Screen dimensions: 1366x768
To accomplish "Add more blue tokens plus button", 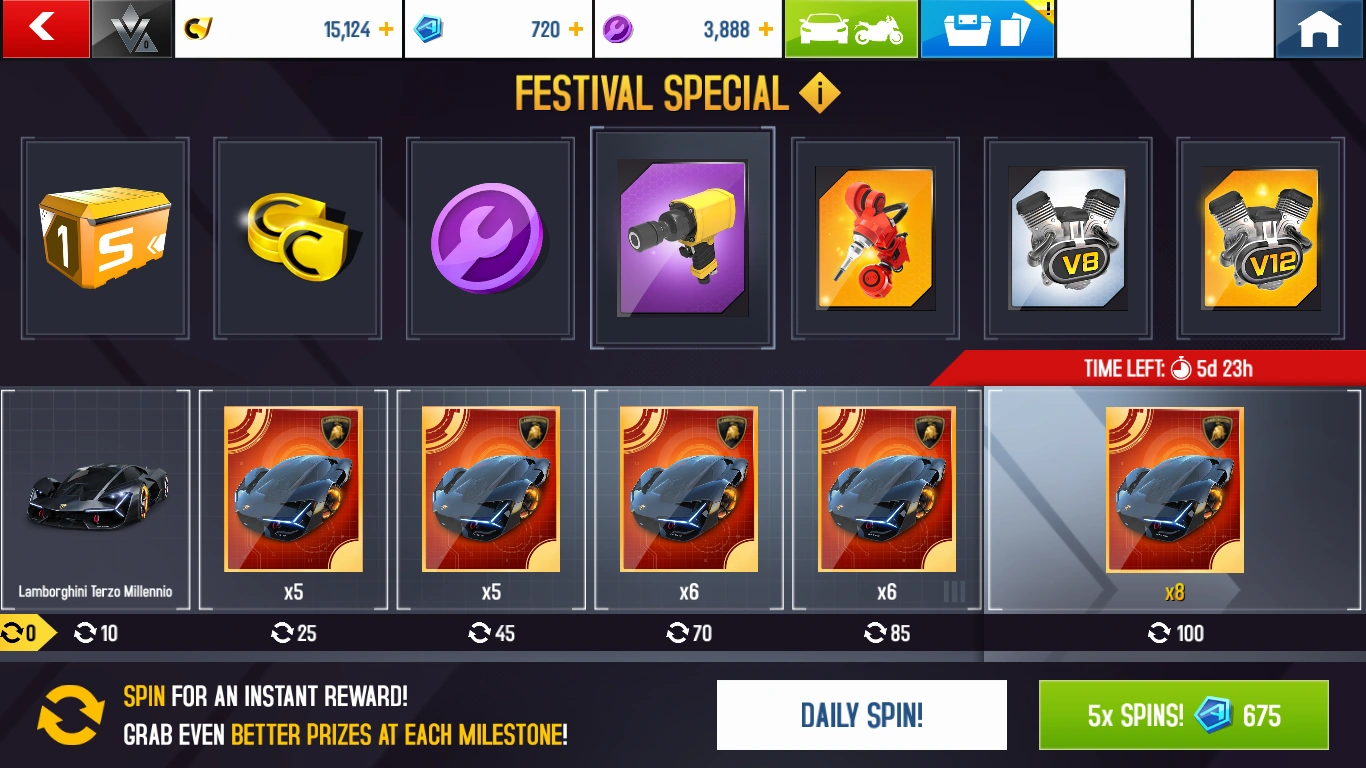I will (x=576, y=29).
